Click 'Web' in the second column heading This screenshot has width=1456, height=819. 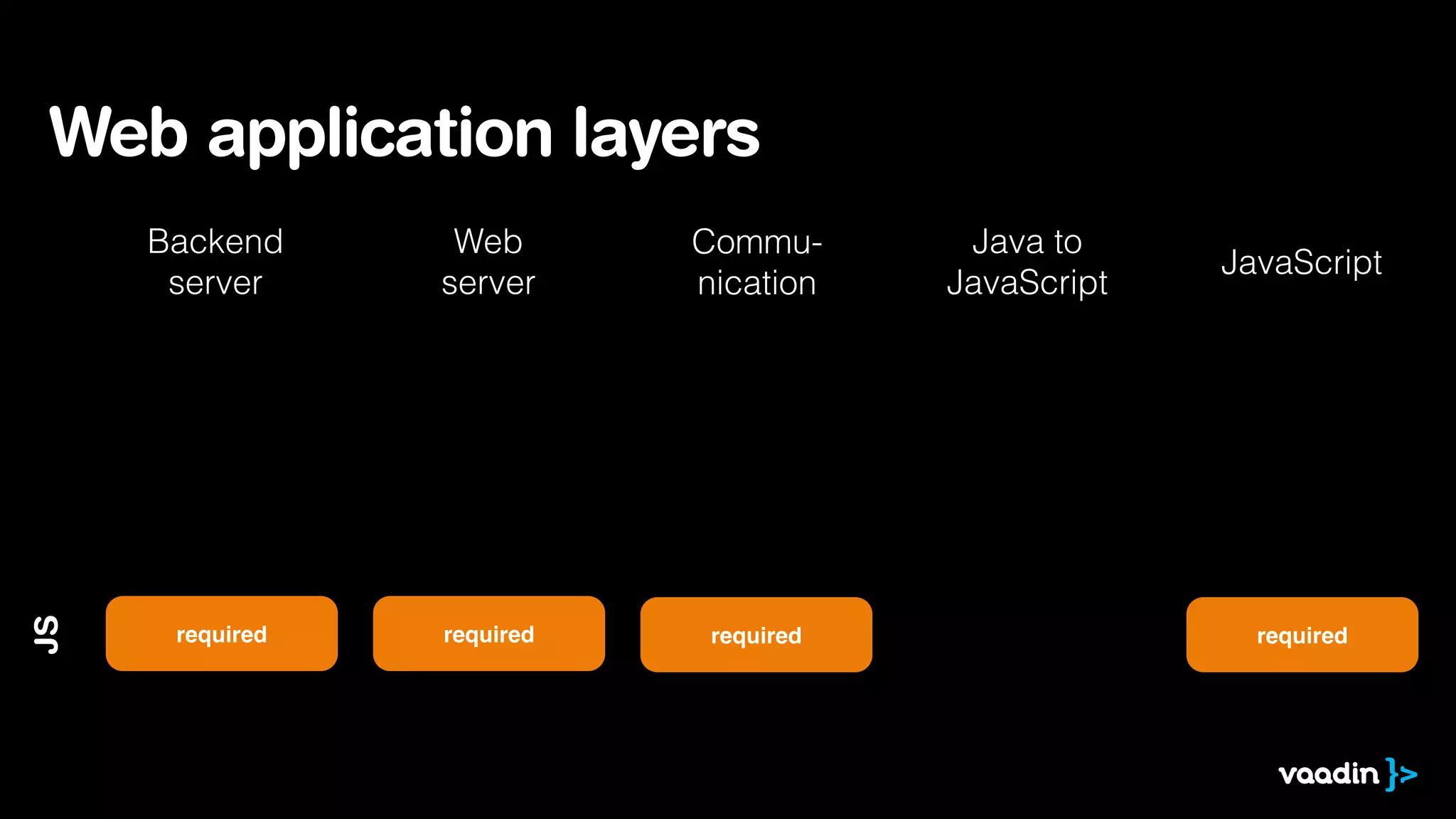pos(488,242)
